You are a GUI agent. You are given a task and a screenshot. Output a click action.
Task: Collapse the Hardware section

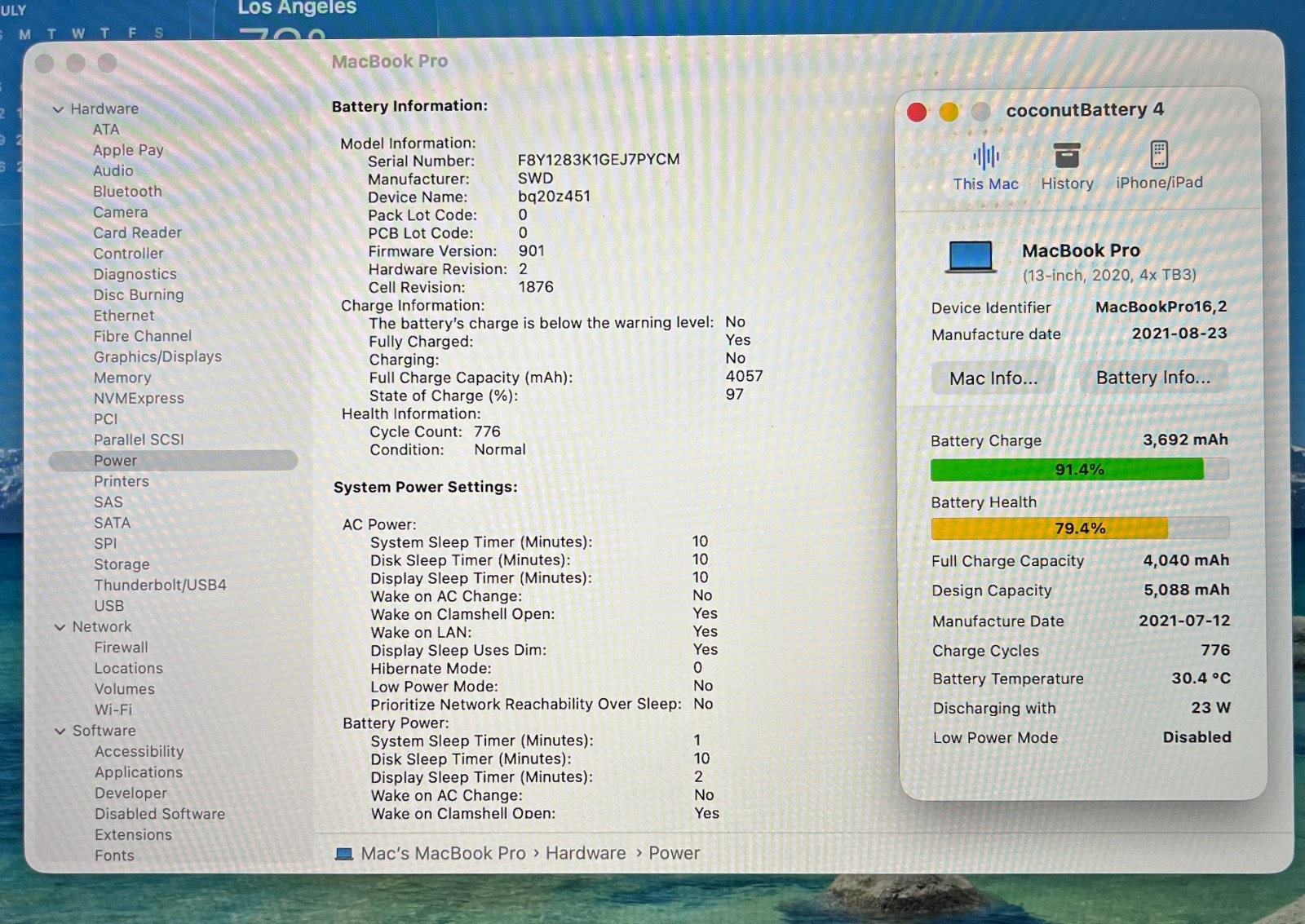pos(58,109)
